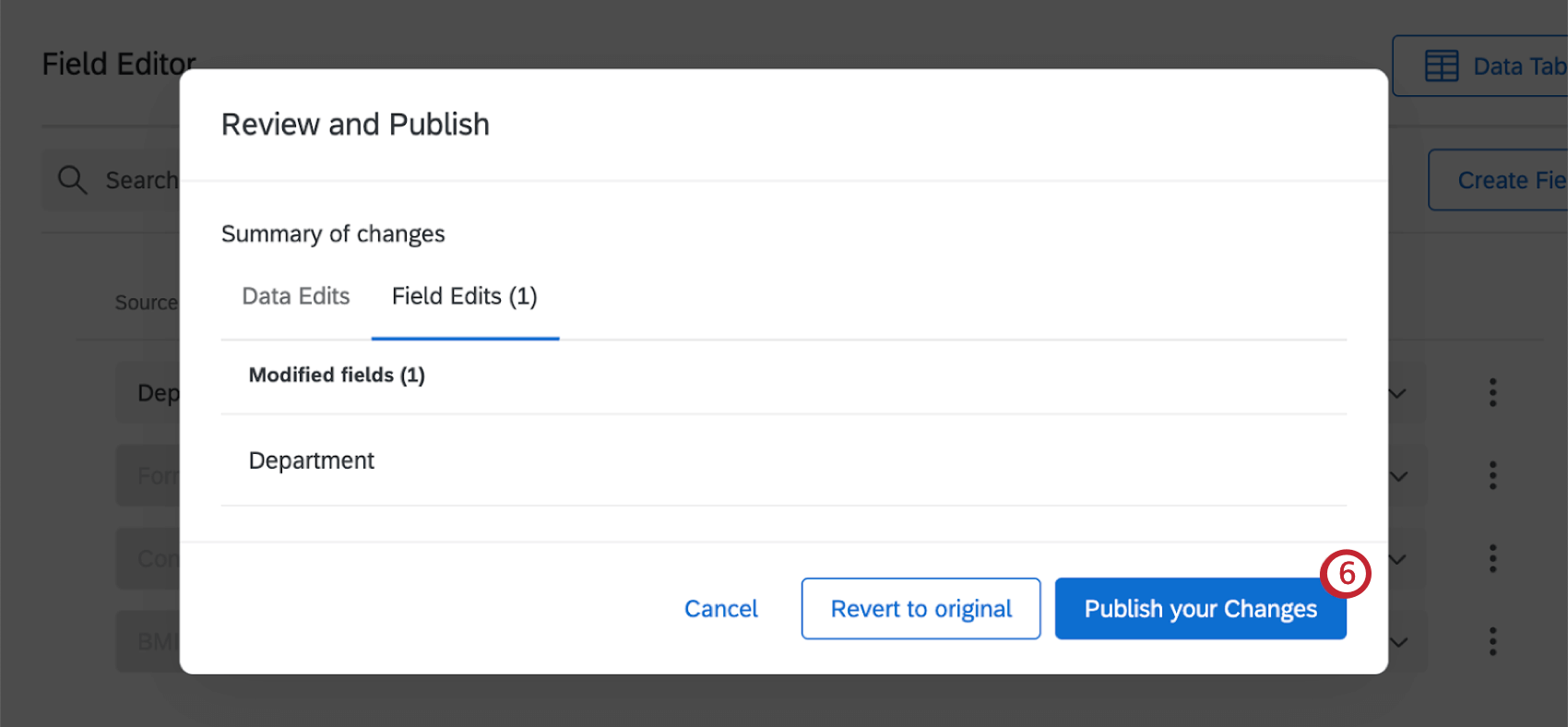The image size is (1568, 727).
Task: Click the Department modified field row
Action: (784, 460)
